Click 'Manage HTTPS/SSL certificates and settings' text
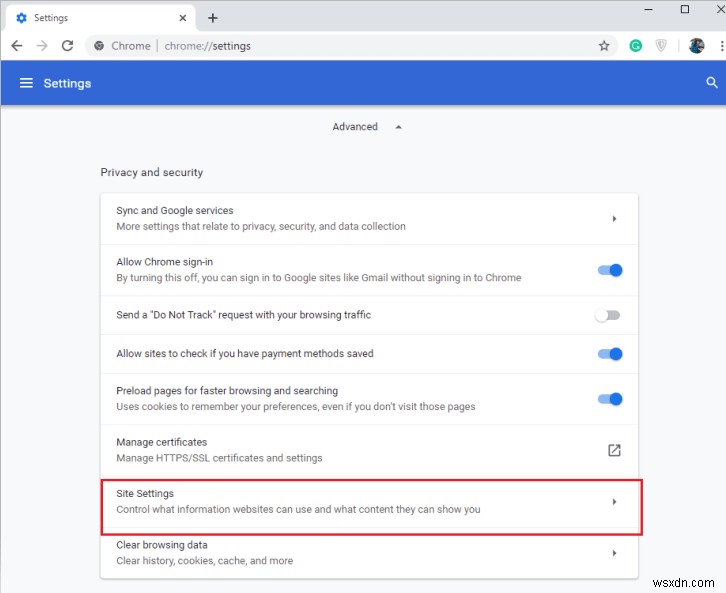Image resolution: width=726 pixels, height=593 pixels. point(219,458)
